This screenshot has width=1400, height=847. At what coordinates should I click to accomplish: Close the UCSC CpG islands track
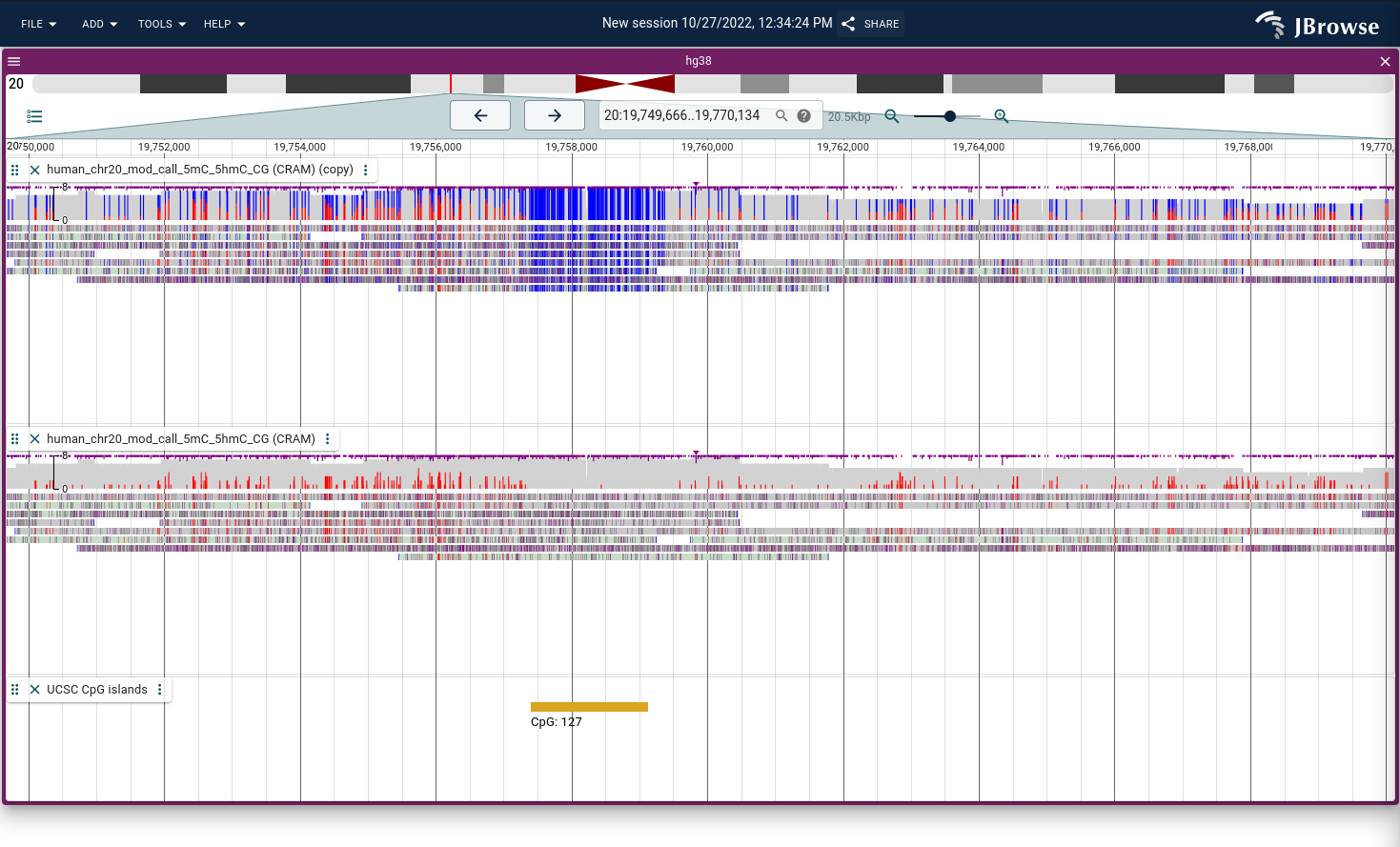[x=34, y=690]
